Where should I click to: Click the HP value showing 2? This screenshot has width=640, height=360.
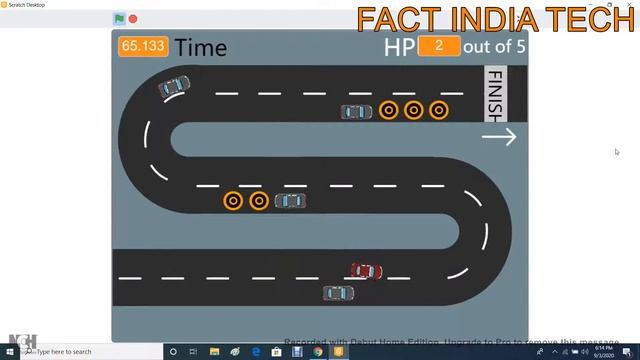(x=439, y=46)
